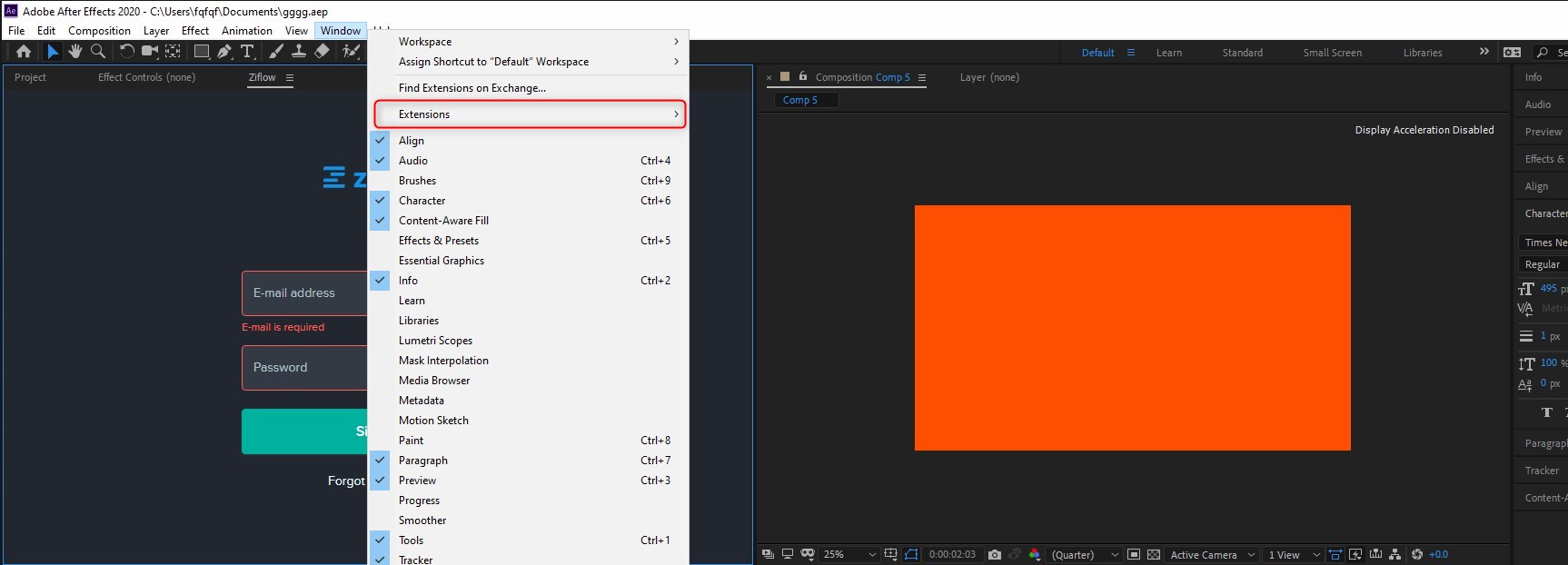Viewport: 1568px width, 565px height.
Task: Select the Zoom magnifier tool
Action: (98, 52)
